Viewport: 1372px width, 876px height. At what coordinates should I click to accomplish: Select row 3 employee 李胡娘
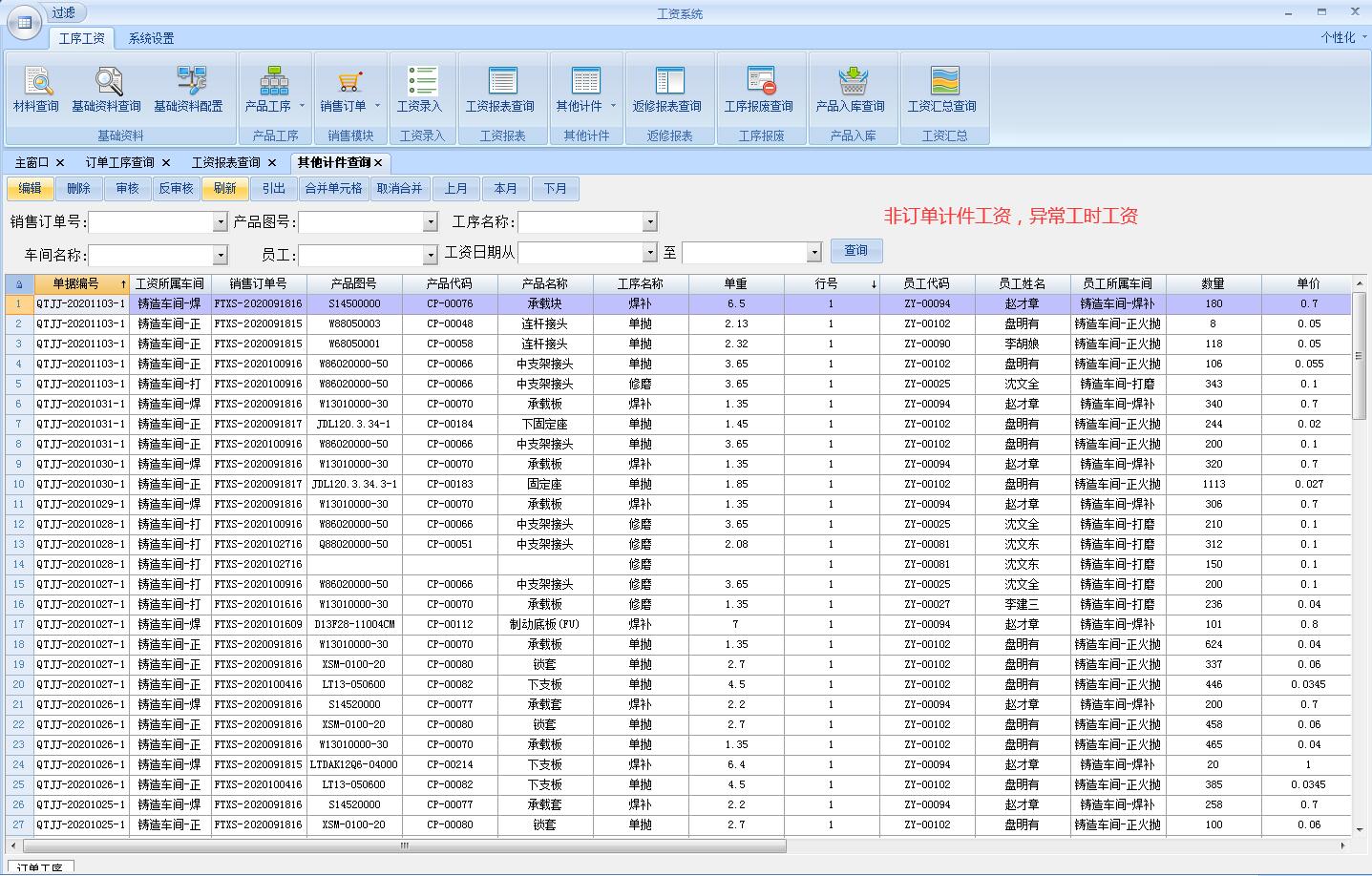[1023, 344]
